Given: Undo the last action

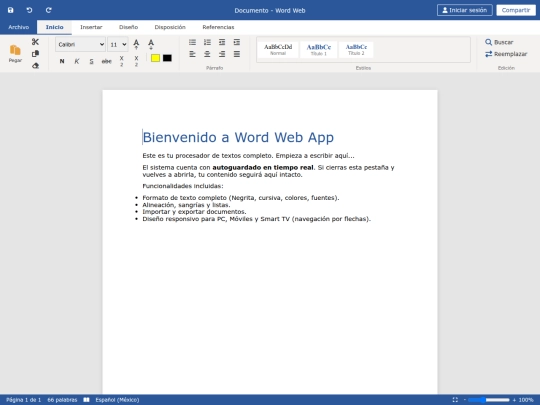Looking at the screenshot, I should (30, 10).
